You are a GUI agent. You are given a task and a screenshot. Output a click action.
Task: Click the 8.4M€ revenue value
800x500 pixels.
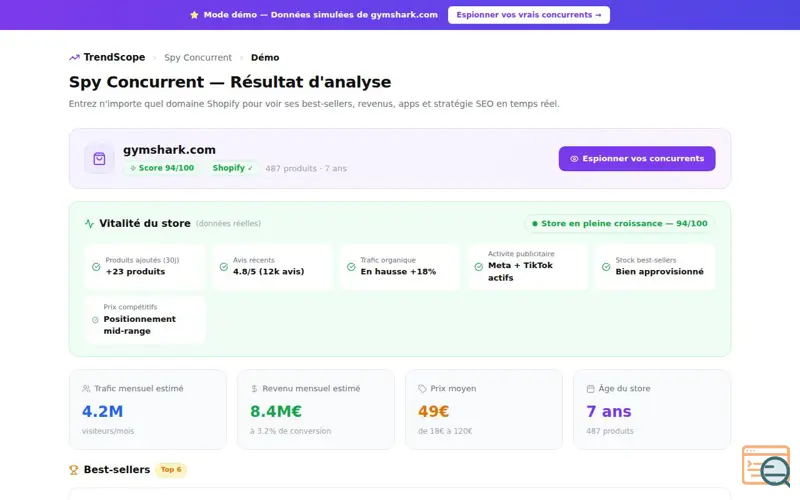pyautogui.click(x=276, y=411)
